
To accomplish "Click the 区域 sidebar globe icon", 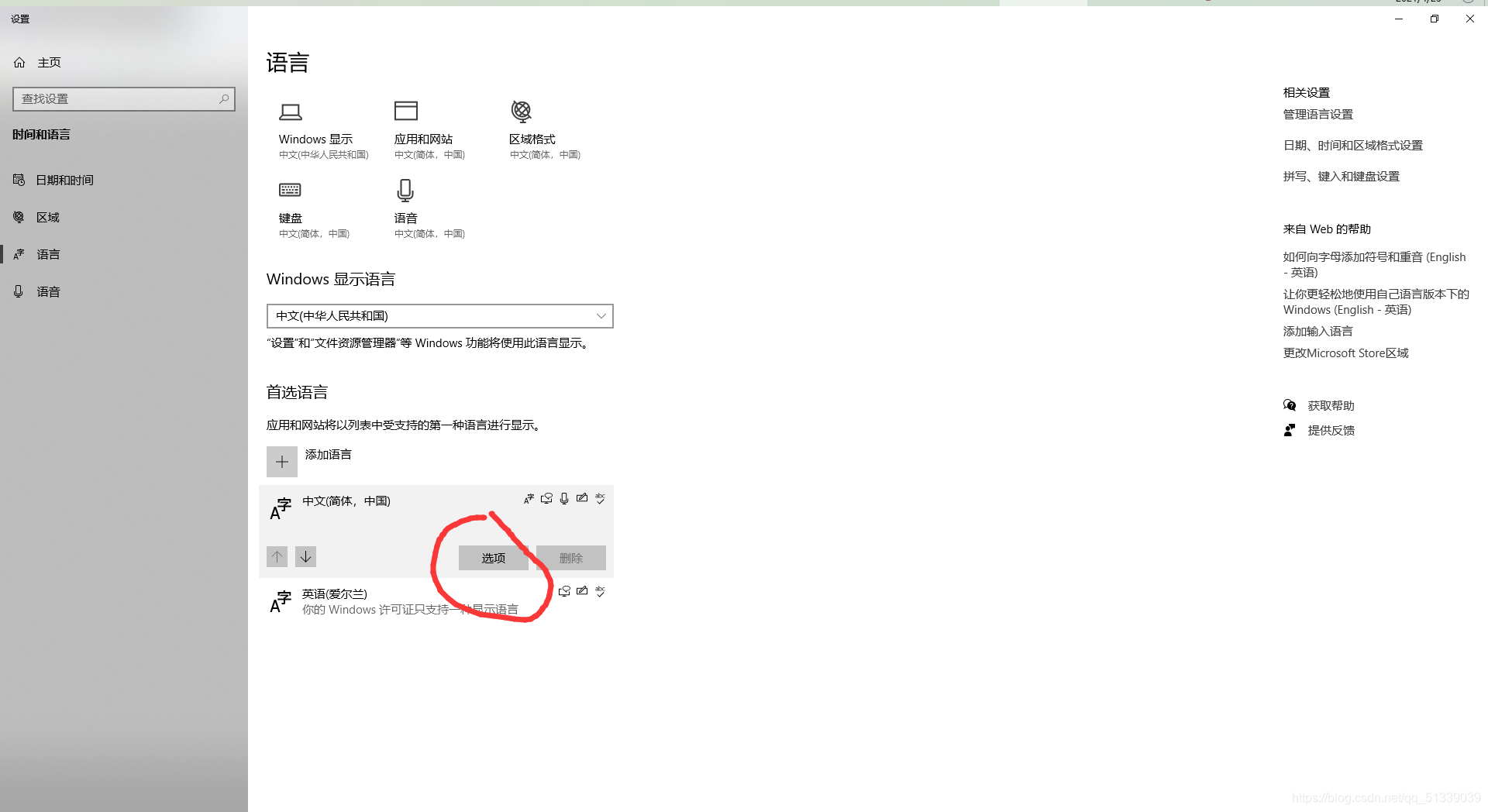I will pos(19,217).
